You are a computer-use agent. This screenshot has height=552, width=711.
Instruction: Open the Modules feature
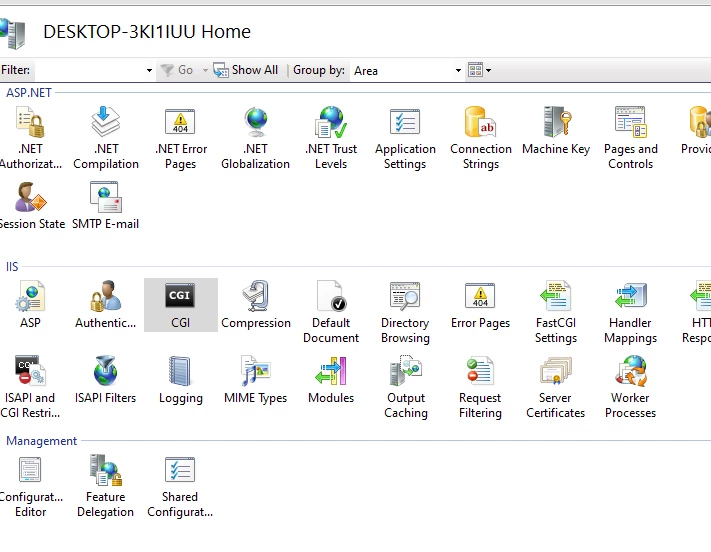point(331,380)
